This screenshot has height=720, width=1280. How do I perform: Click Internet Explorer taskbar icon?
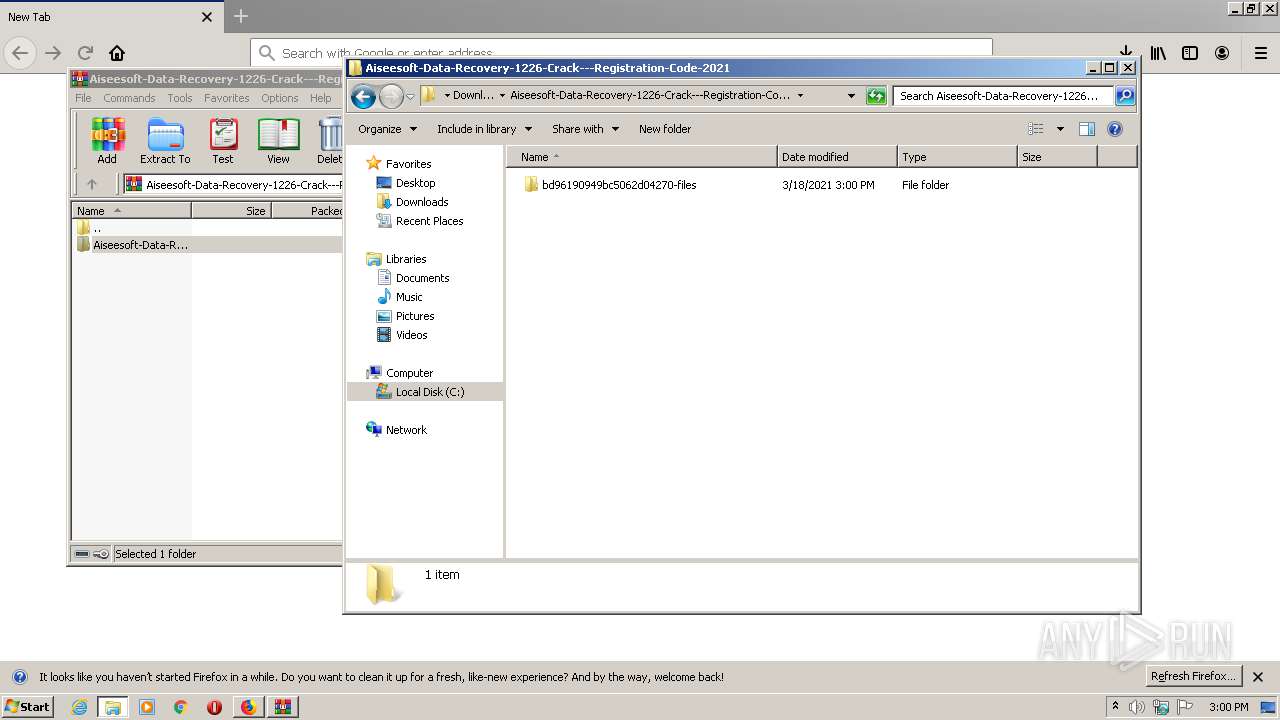tap(79, 707)
